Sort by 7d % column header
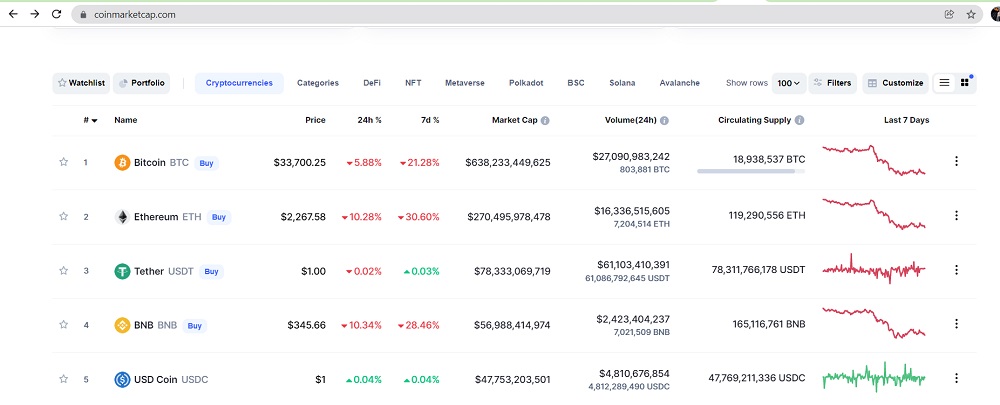 429,120
